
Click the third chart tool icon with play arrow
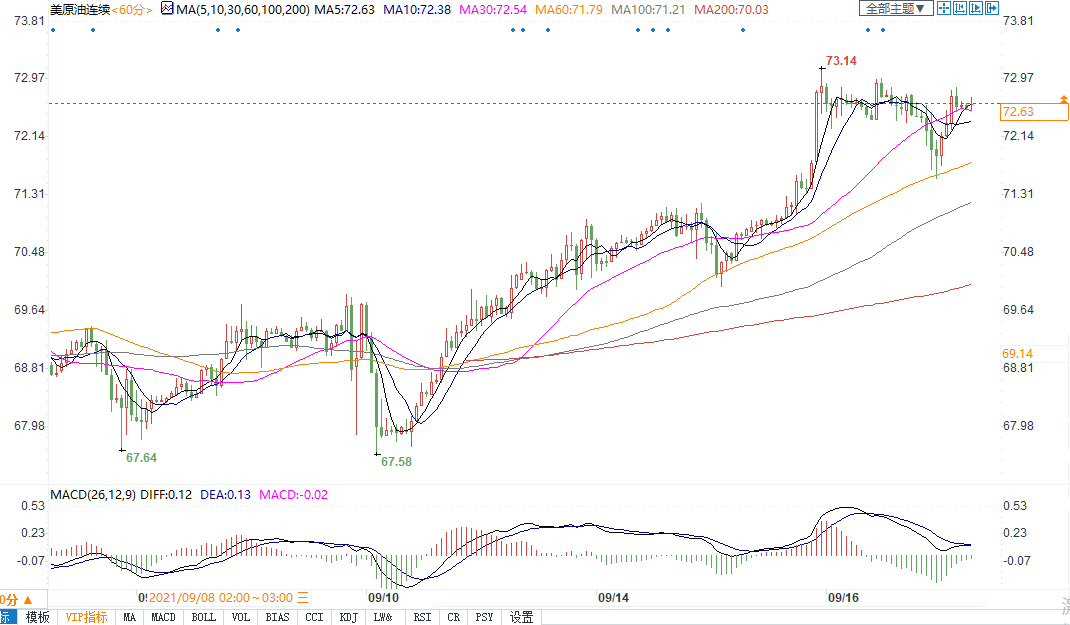(x=976, y=8)
